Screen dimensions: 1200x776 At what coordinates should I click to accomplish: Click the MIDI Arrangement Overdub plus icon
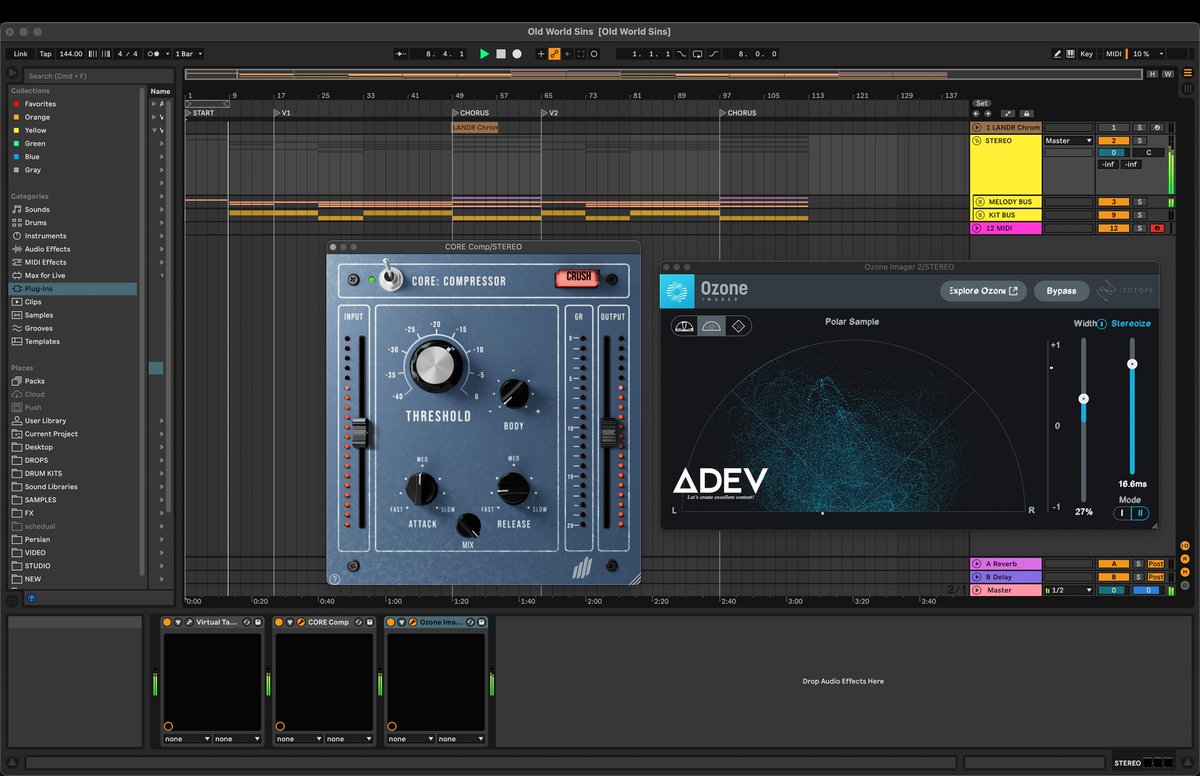(541, 54)
